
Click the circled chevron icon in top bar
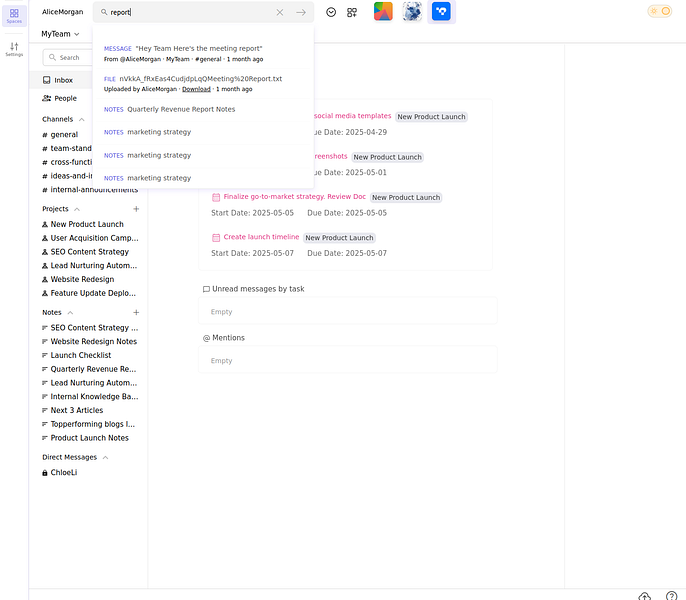click(331, 12)
